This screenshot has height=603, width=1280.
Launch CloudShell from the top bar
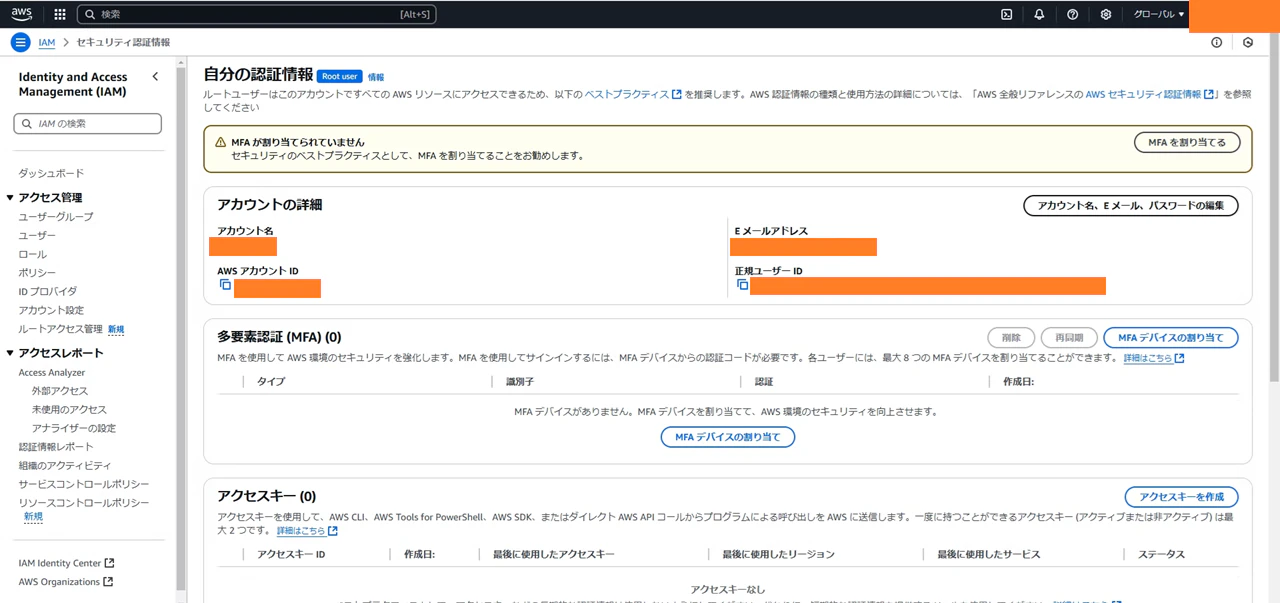tap(1007, 15)
